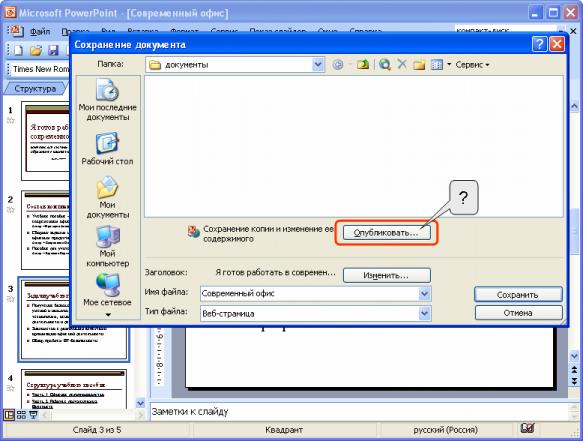This screenshot has height=441, width=583.
Task: Open the Сервис dropdown menu
Action: (472, 65)
